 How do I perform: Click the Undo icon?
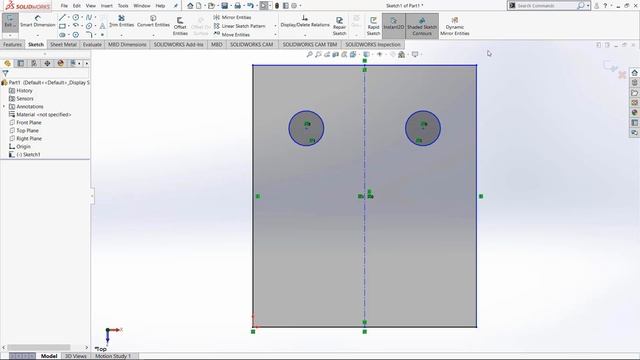point(250,6)
